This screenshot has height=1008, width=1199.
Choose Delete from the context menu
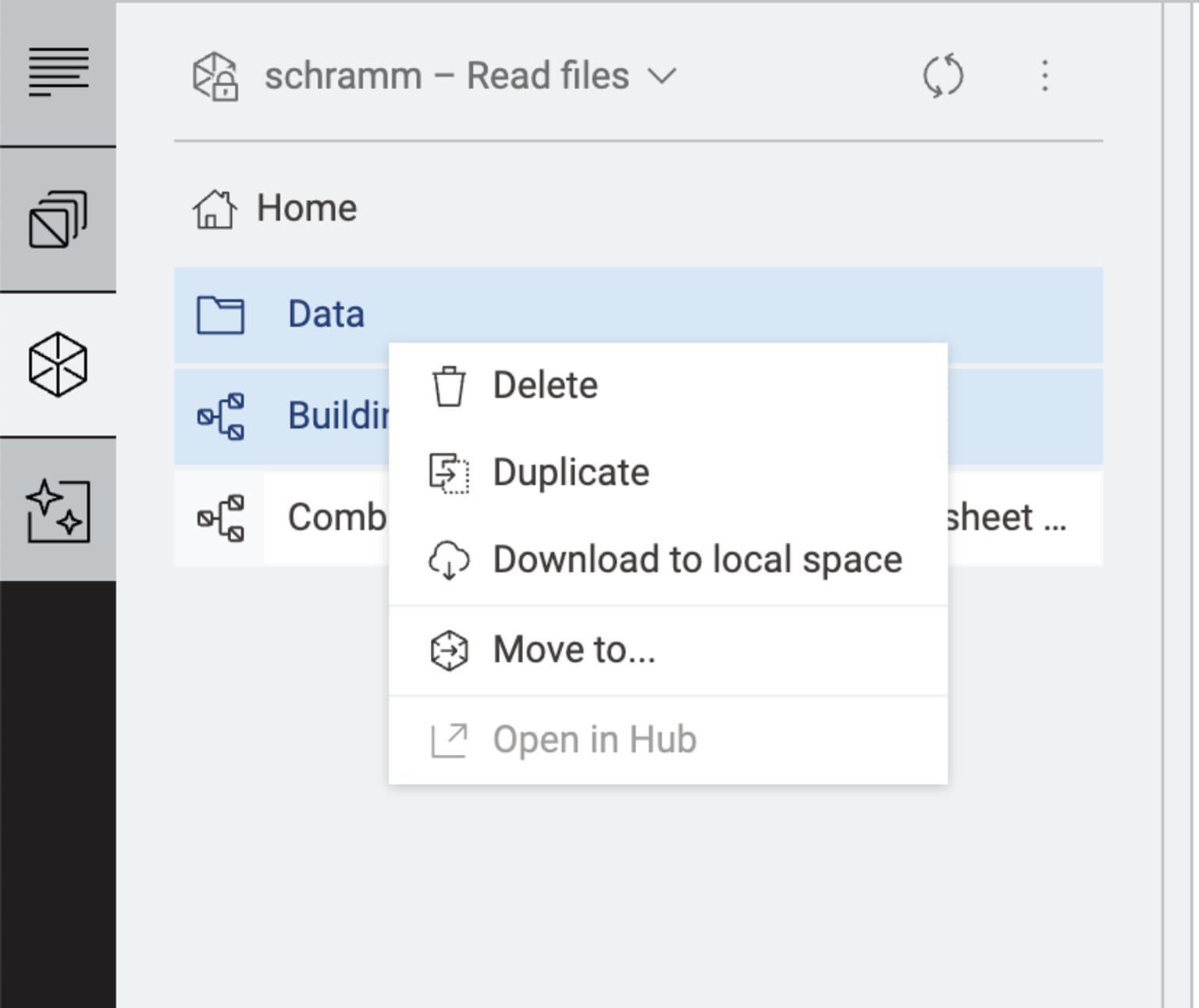coord(668,386)
